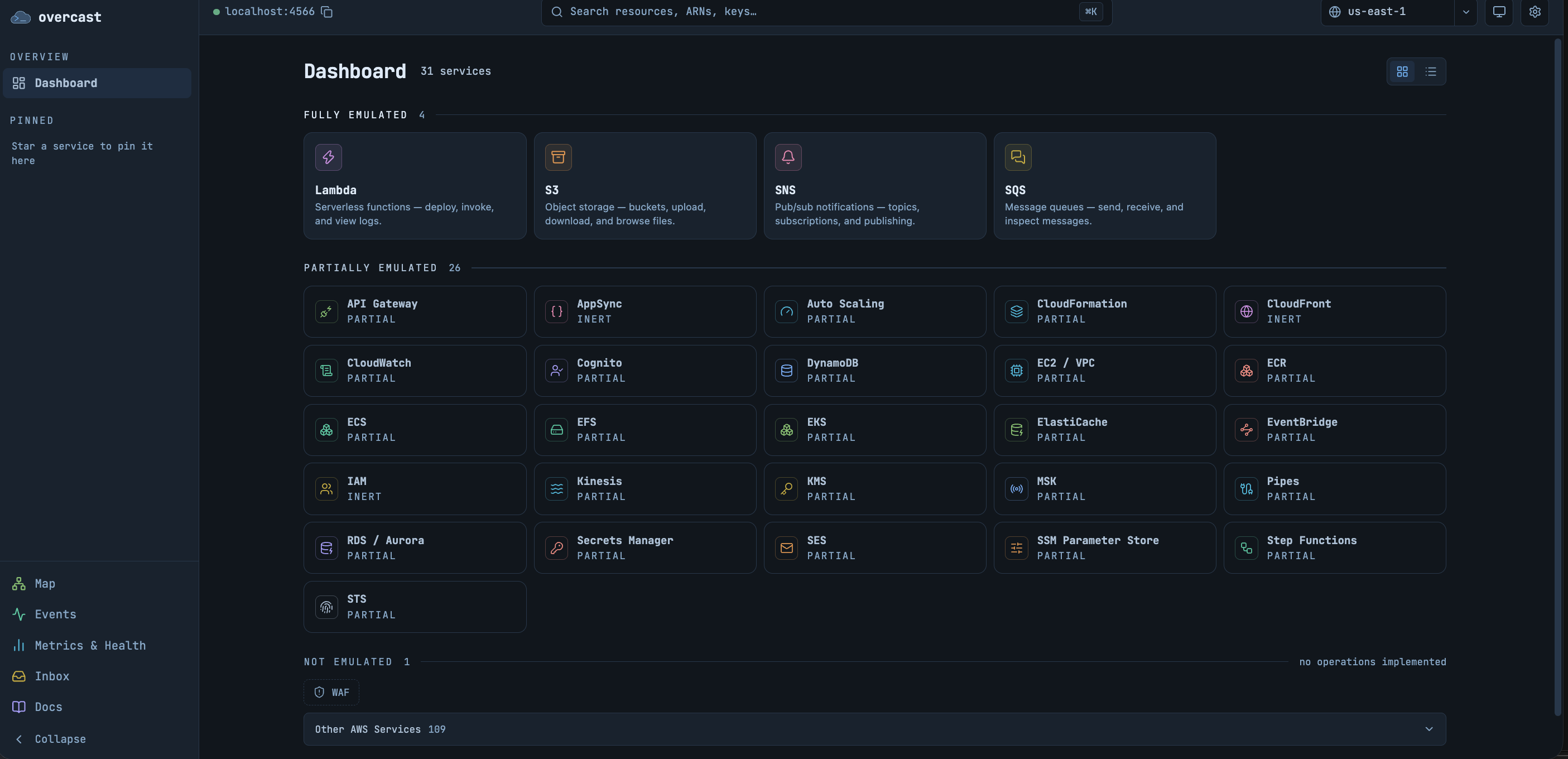
Task: Expand the Other AWS Services section
Action: click(x=875, y=729)
